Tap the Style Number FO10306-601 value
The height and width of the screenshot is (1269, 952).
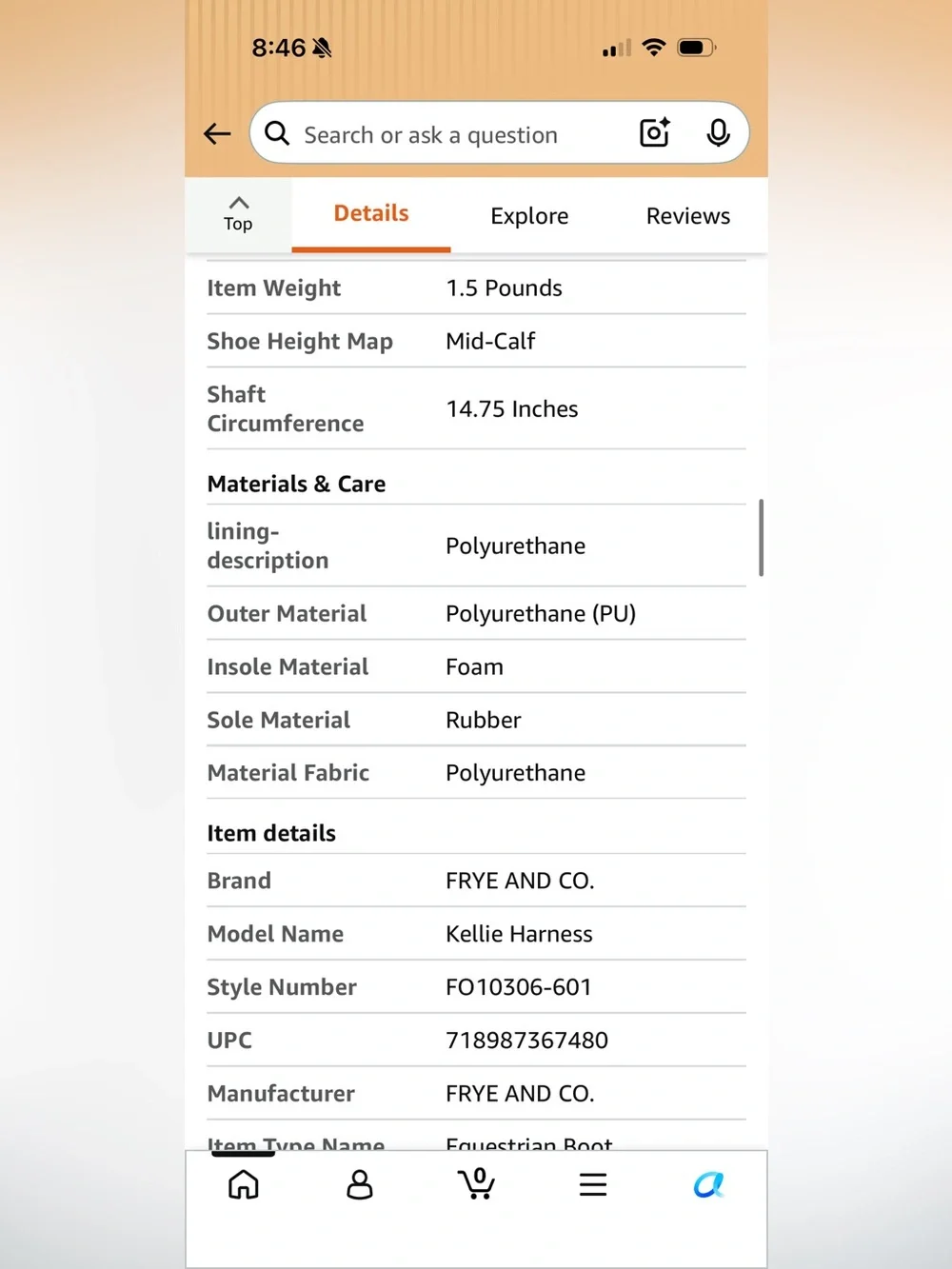coord(519,987)
